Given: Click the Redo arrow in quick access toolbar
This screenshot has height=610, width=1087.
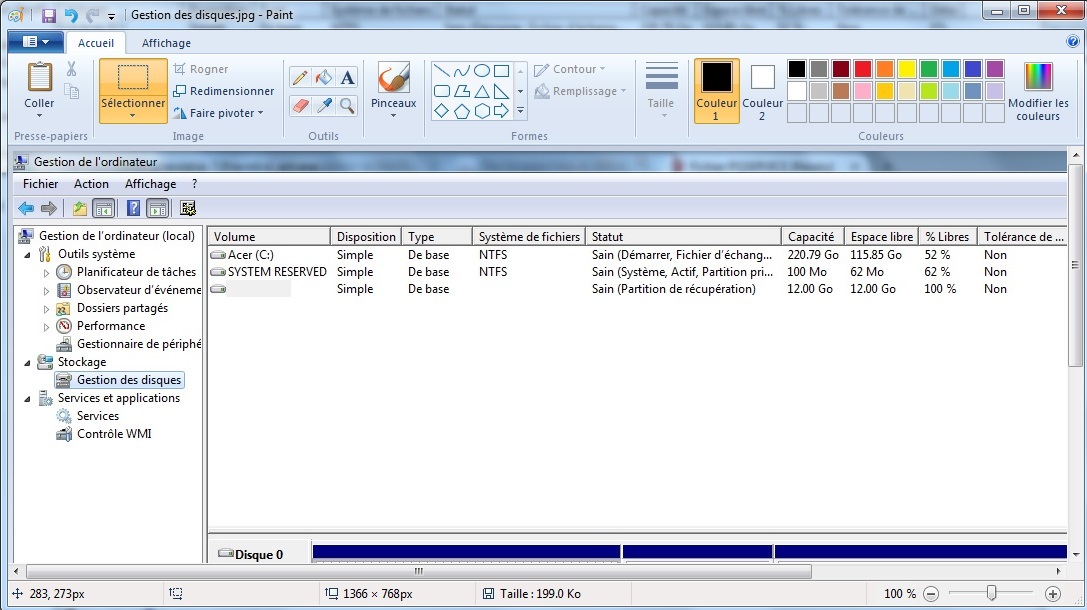Looking at the screenshot, I should [x=92, y=15].
